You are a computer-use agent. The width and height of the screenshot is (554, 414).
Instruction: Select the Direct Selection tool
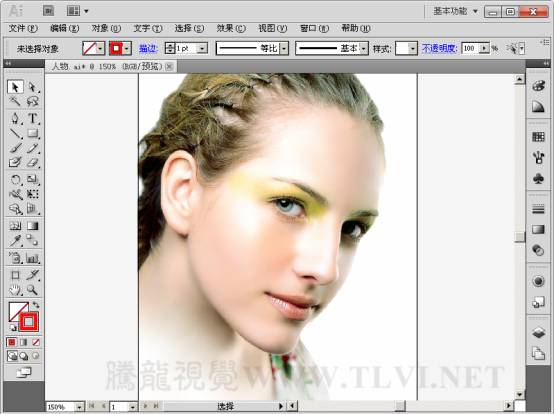click(32, 87)
